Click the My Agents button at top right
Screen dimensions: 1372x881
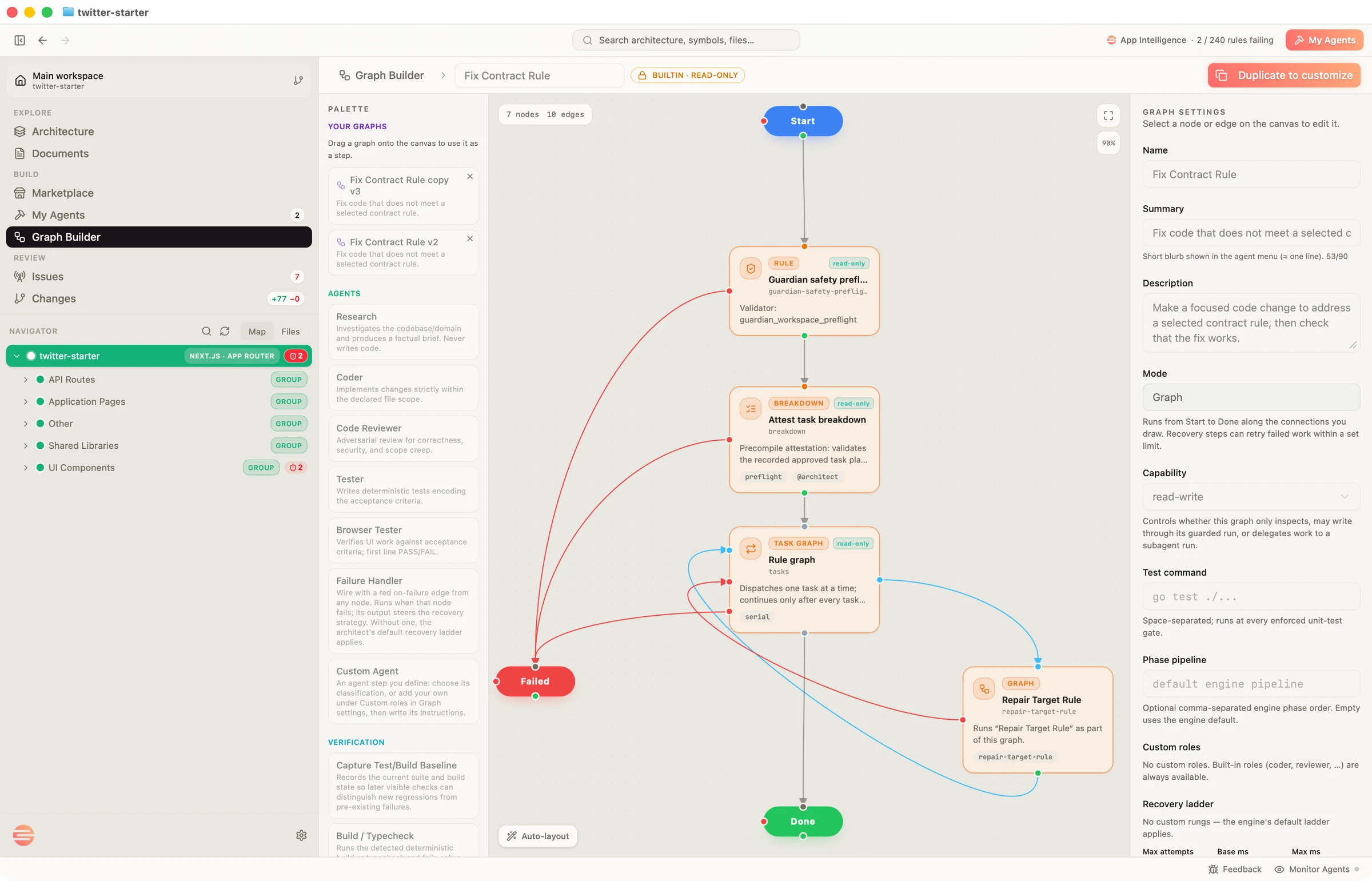point(1324,40)
